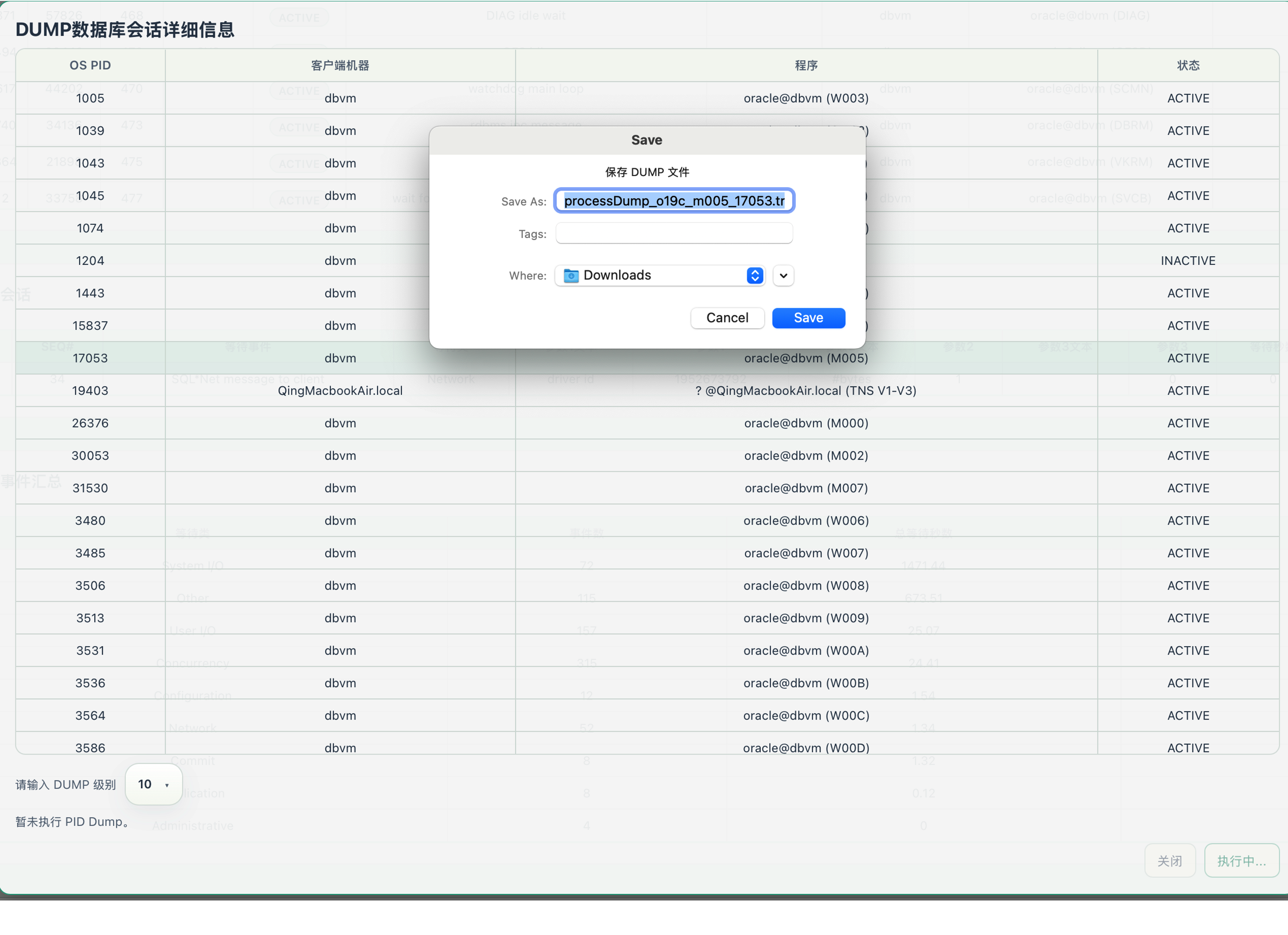1288x935 pixels.
Task: Select row with OS PID 3564
Action: click(648, 716)
